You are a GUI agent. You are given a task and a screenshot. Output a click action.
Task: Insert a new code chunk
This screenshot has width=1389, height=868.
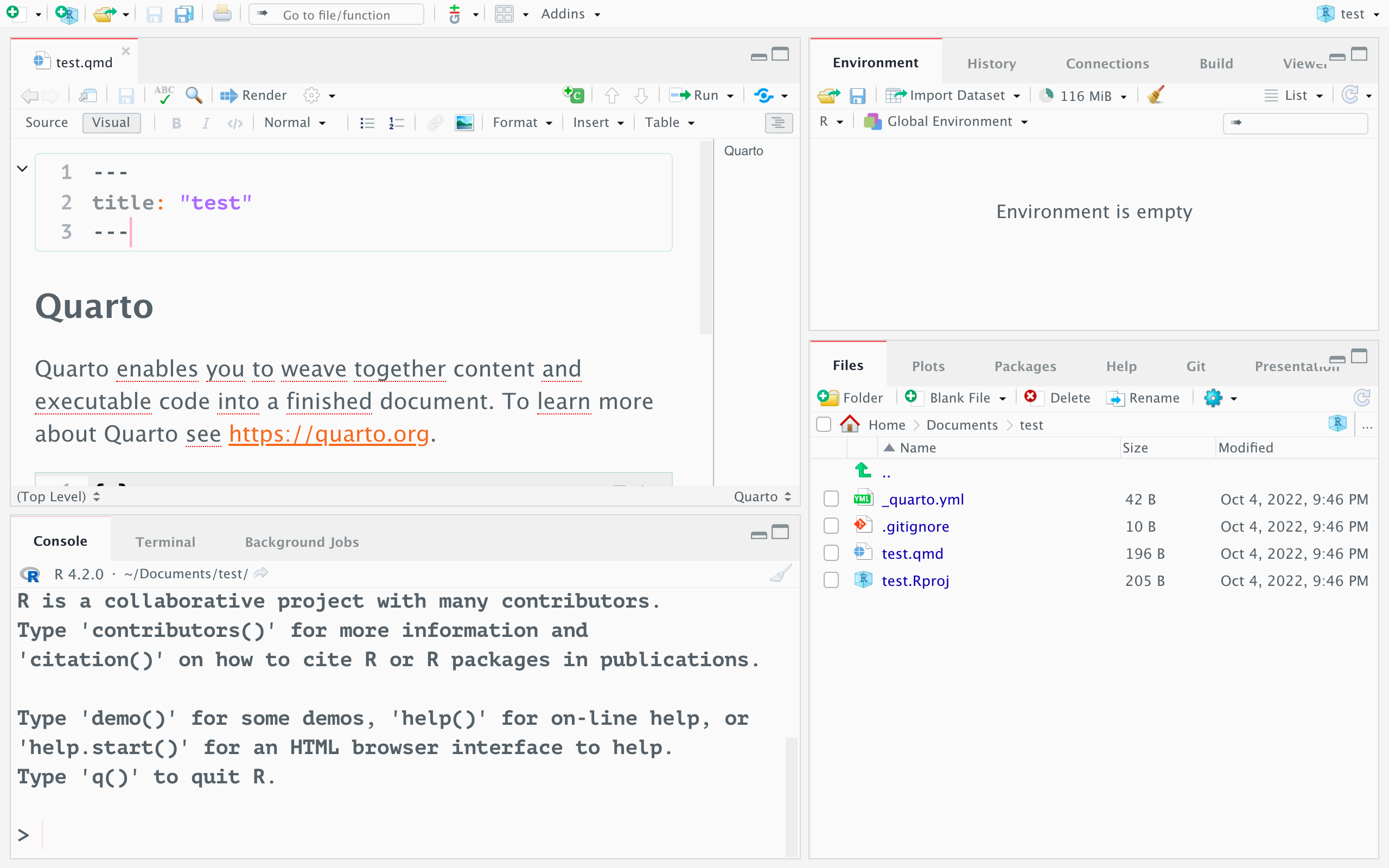pos(574,95)
